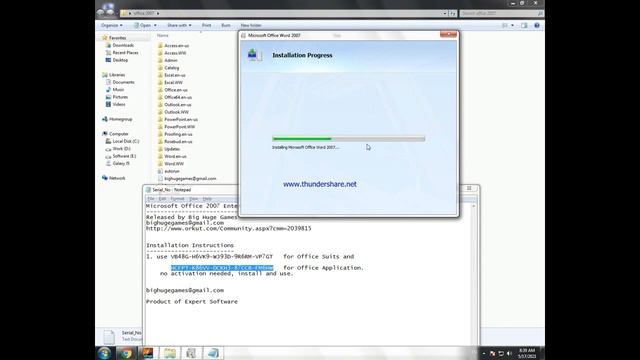Select the Admin folder
This screenshot has height=360, width=640.
171,60
